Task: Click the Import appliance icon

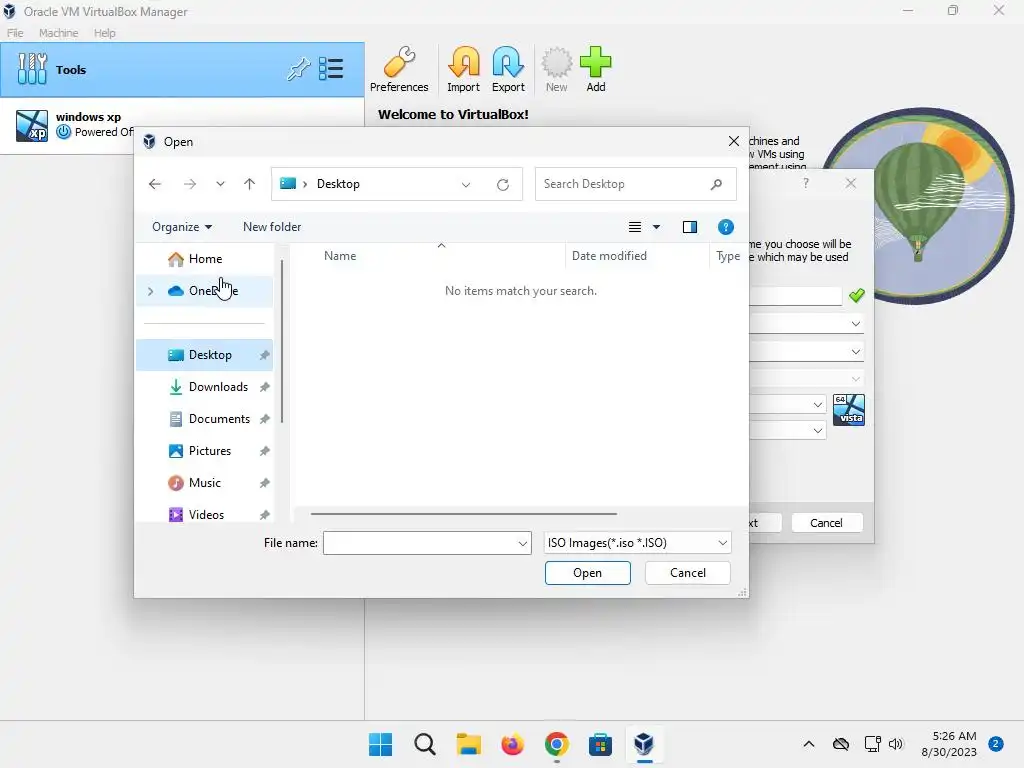Action: click(464, 69)
